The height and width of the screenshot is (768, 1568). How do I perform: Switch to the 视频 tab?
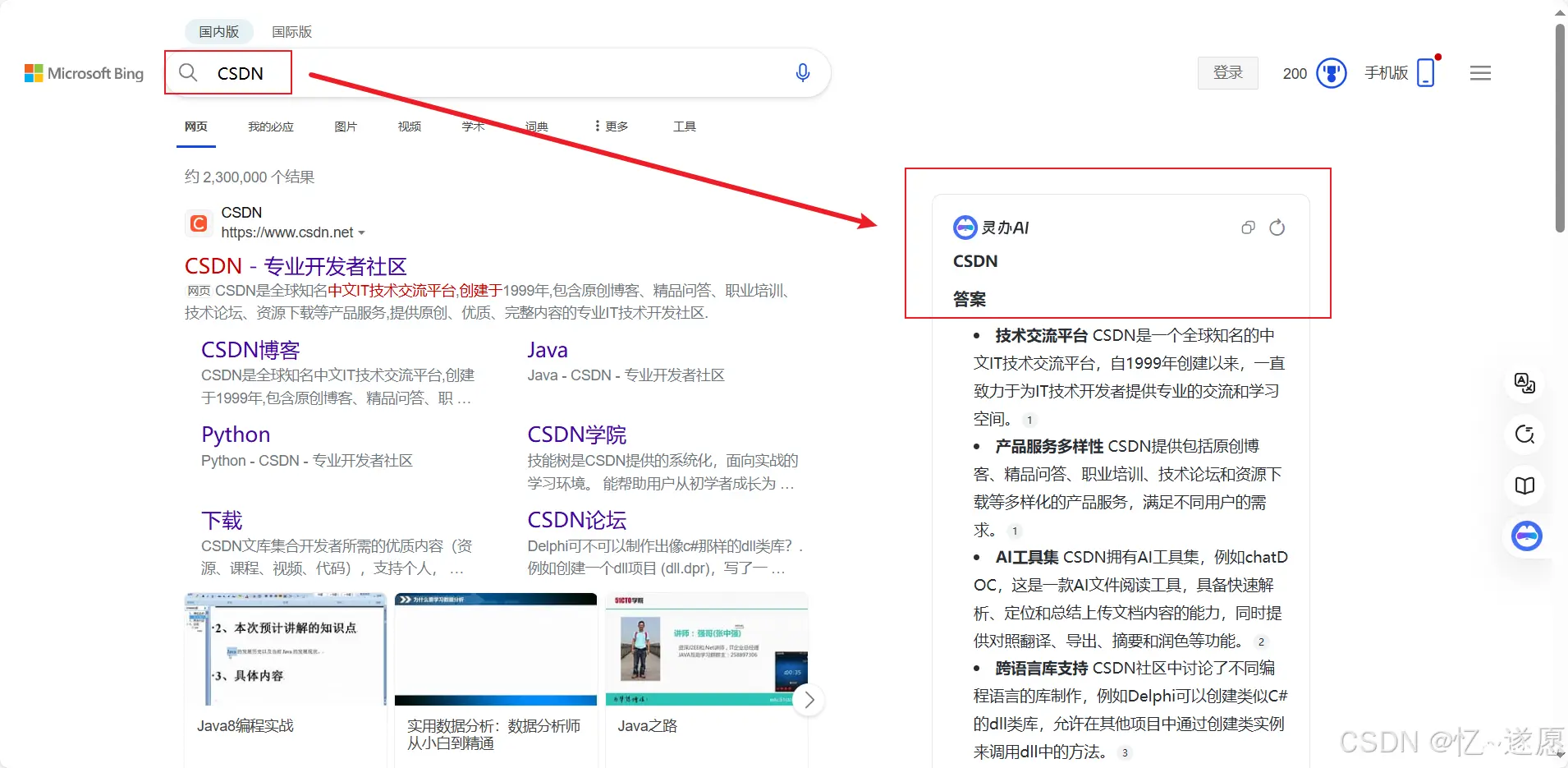tap(410, 126)
